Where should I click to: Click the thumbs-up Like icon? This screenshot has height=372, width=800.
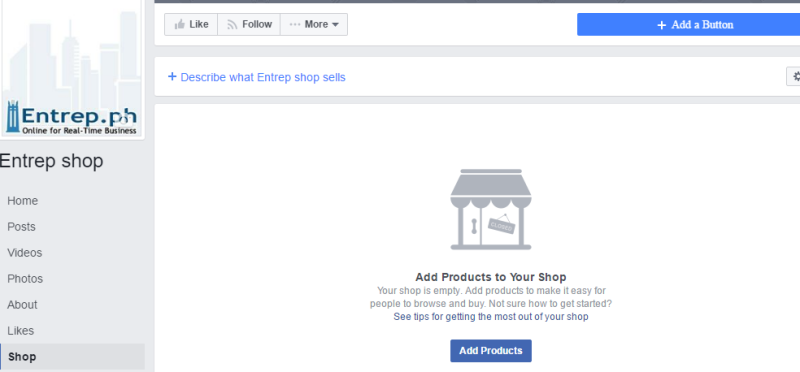[179, 24]
